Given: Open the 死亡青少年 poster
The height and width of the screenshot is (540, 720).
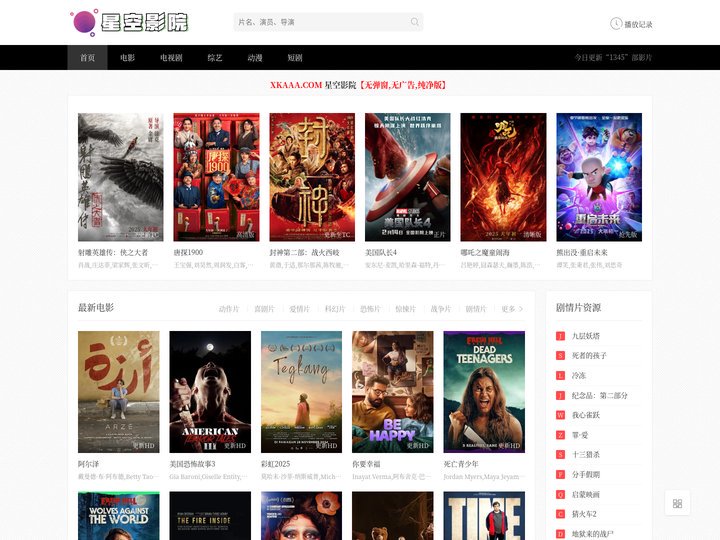Looking at the screenshot, I should (484, 392).
